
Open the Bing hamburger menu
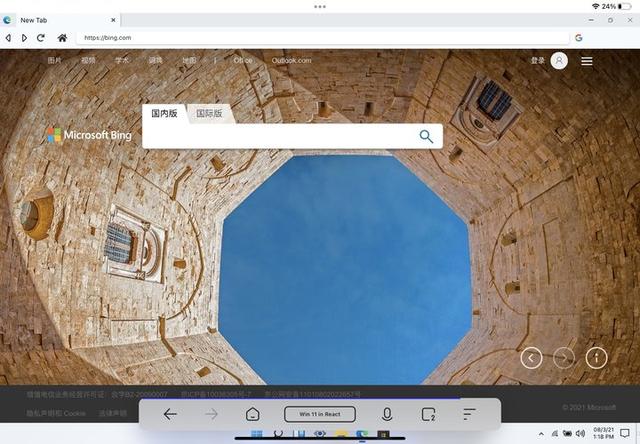coord(587,61)
